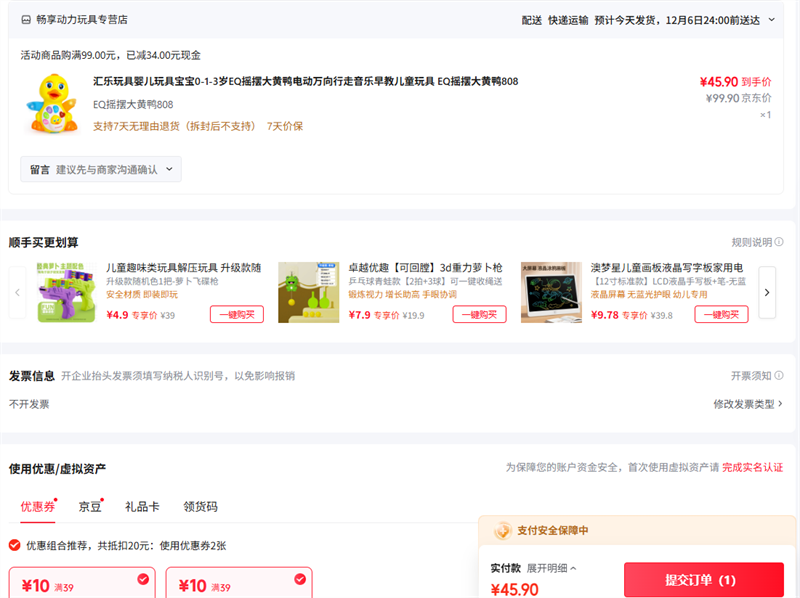
Task: Click the toy gun product thumbnail
Action: coord(66,293)
